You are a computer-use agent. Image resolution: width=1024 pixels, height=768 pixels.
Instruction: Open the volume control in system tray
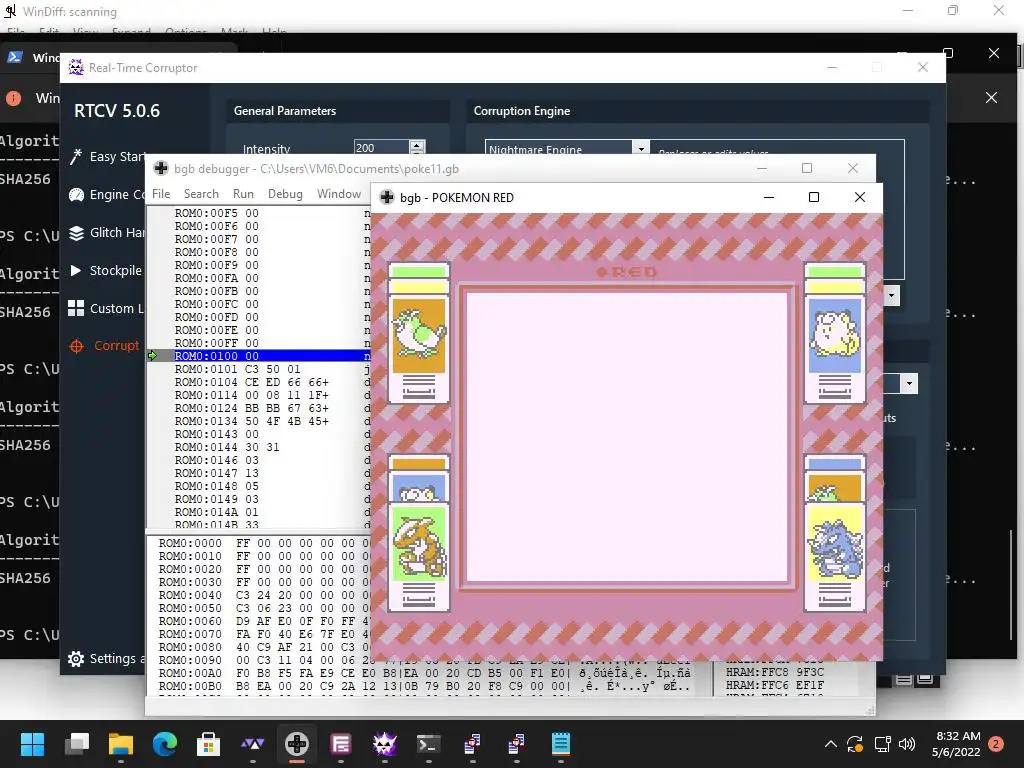pos(906,744)
